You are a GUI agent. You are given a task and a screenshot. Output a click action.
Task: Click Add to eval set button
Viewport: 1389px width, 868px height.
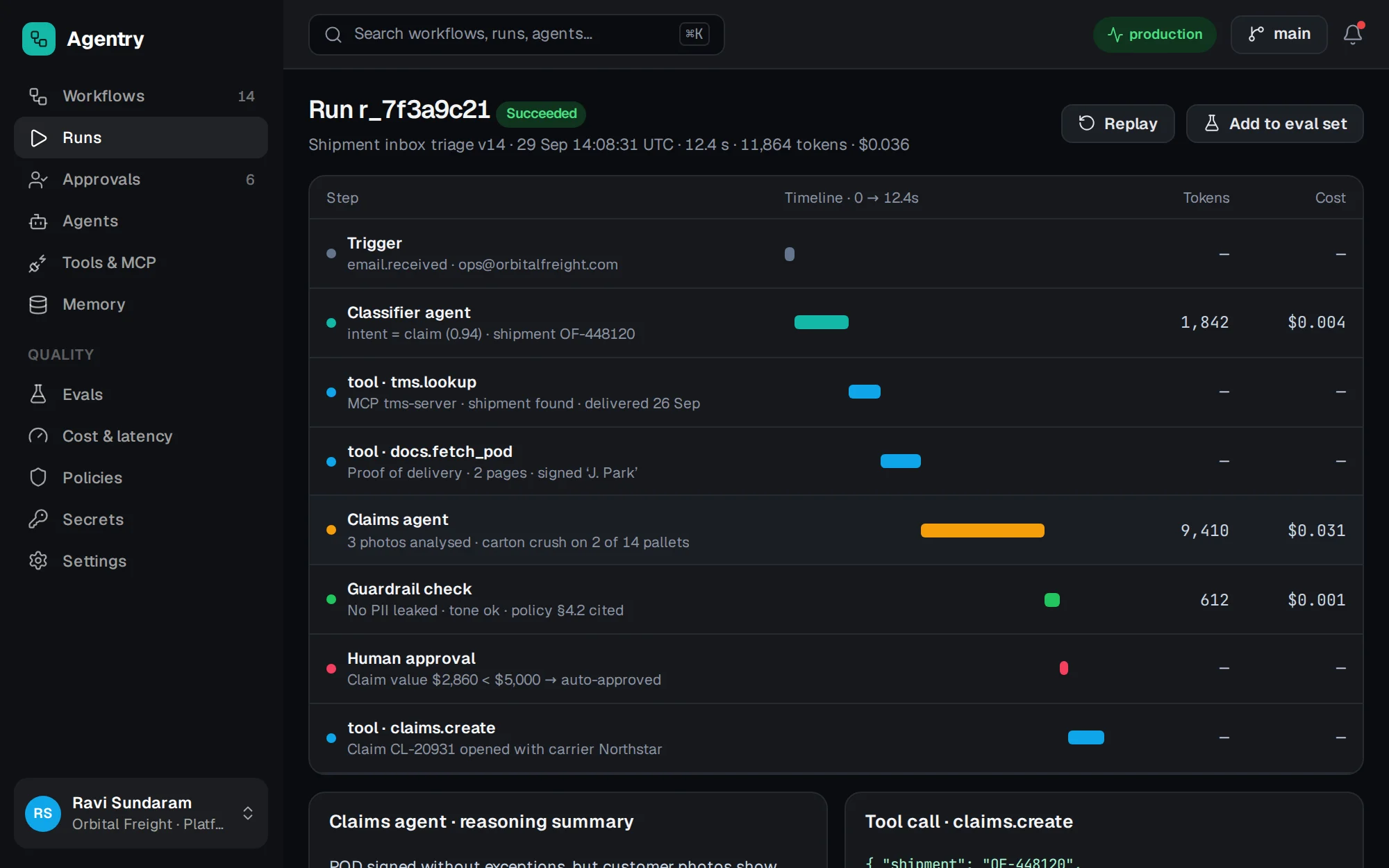click(x=1274, y=124)
